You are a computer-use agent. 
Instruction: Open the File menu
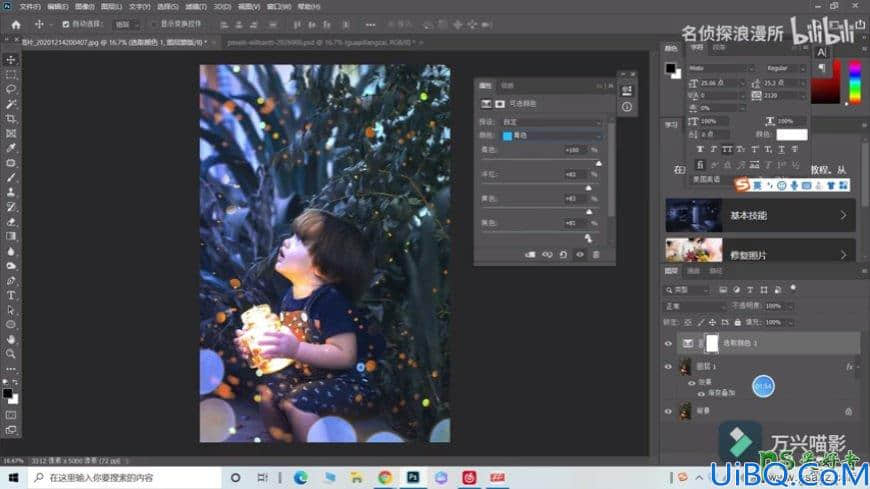click(30, 7)
